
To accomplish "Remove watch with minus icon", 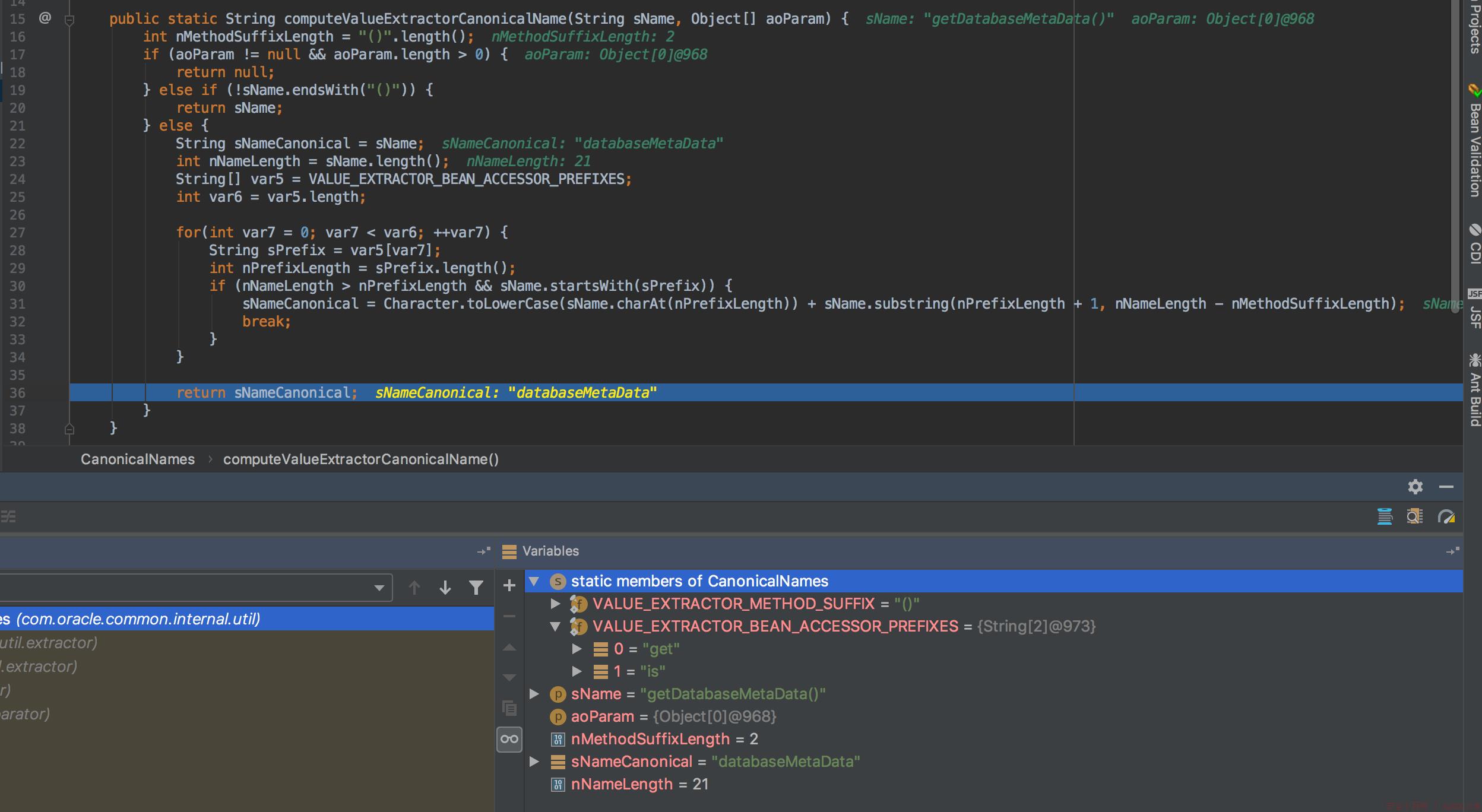I will (509, 617).
